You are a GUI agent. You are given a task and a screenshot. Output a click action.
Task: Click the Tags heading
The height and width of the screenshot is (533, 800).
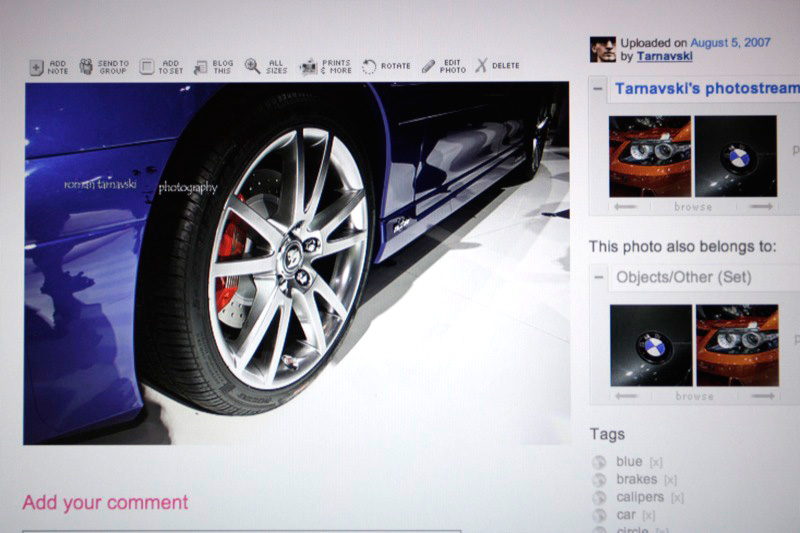click(607, 434)
